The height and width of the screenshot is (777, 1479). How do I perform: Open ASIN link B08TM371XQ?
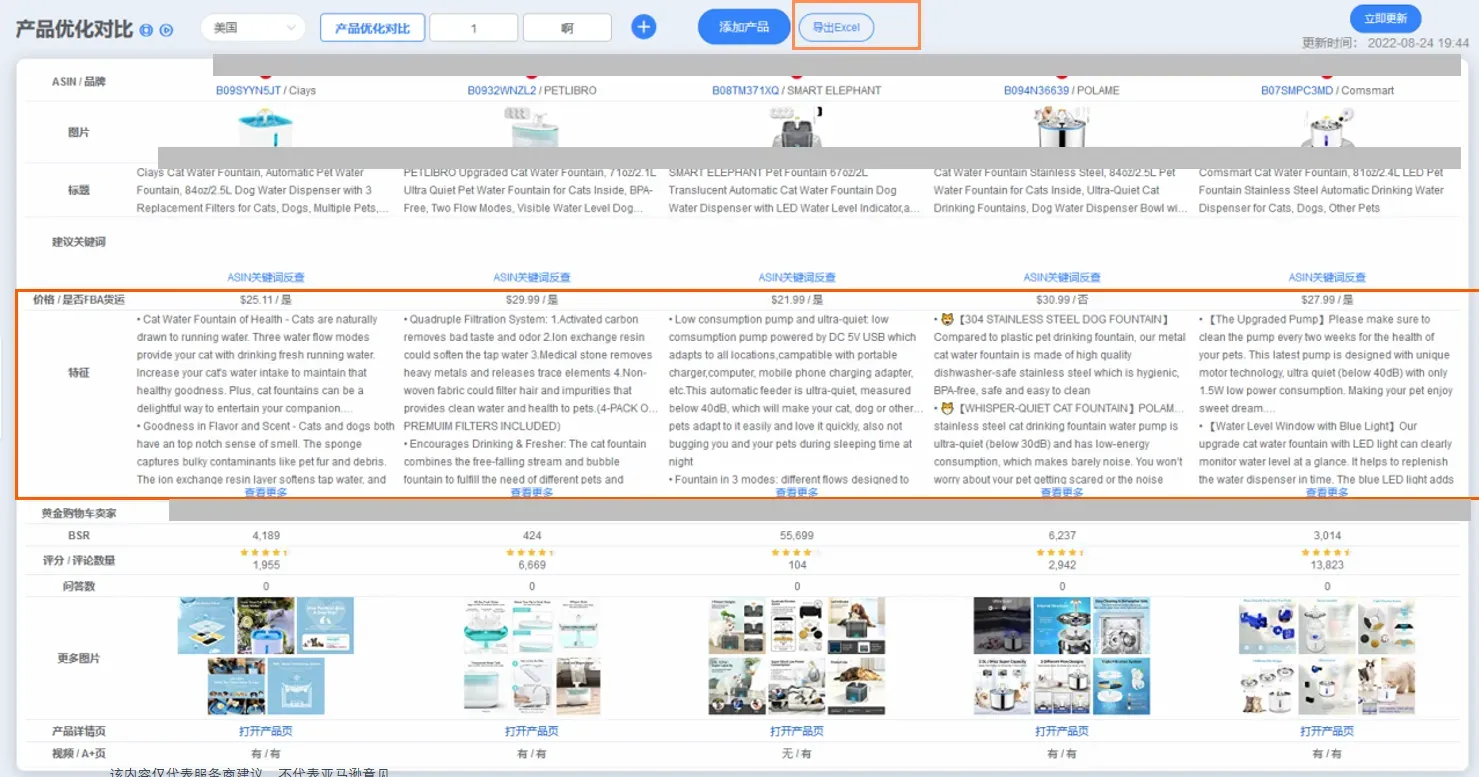point(745,90)
